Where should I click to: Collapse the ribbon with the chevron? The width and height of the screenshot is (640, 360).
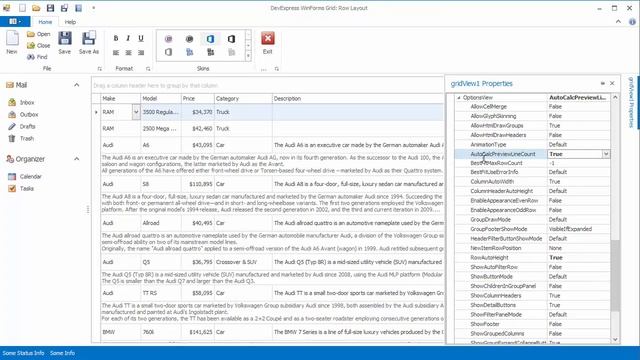click(x=618, y=22)
